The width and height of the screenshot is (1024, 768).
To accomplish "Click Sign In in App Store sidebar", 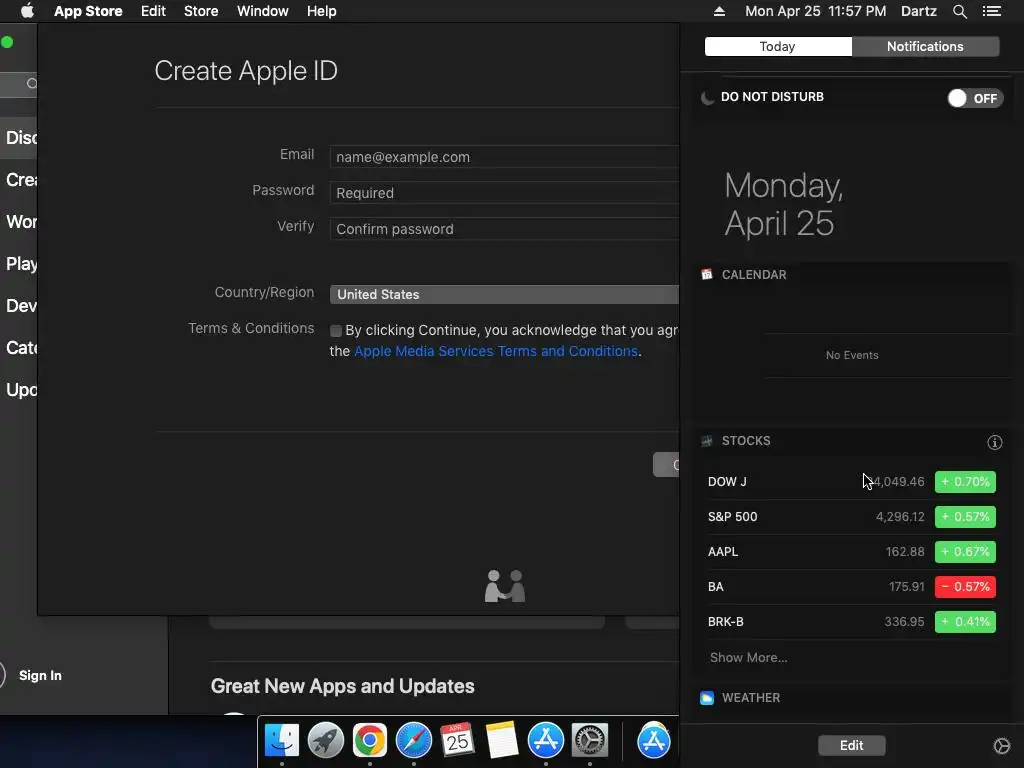I will tap(40, 675).
